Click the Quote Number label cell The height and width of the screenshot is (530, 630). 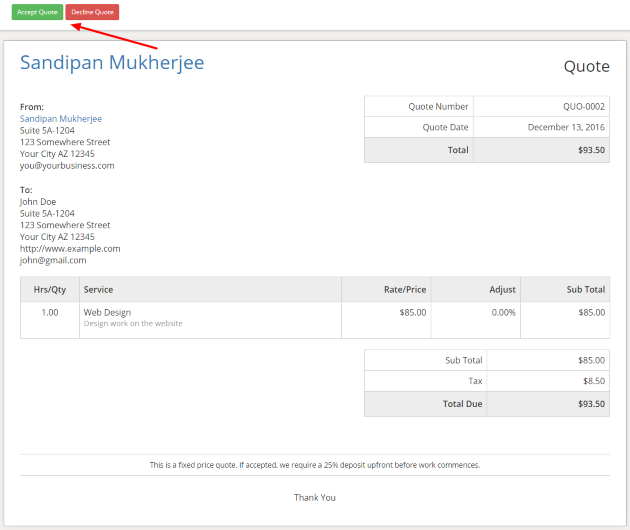[x=419, y=106]
